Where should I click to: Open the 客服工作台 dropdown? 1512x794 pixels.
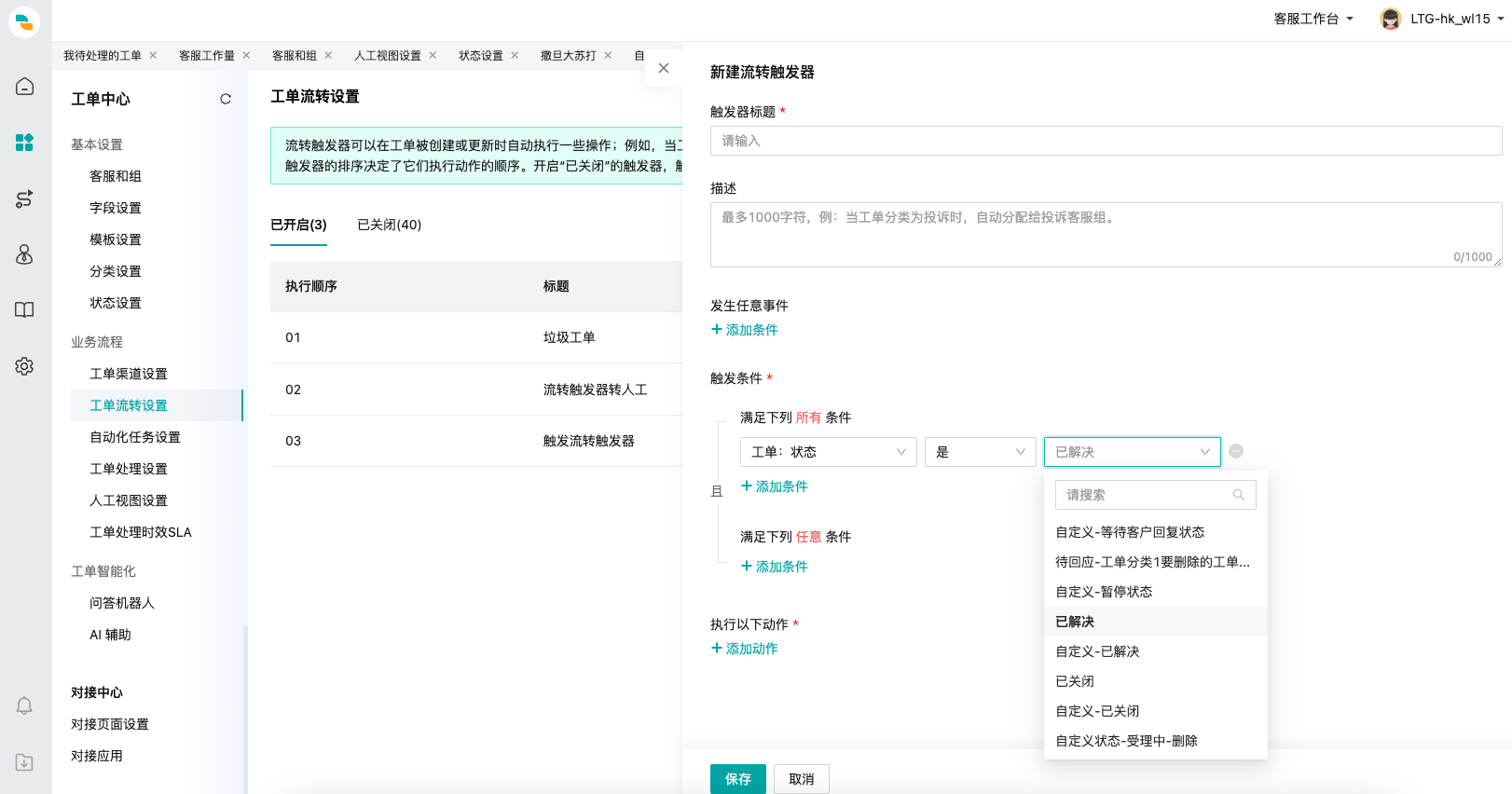coord(1313,19)
